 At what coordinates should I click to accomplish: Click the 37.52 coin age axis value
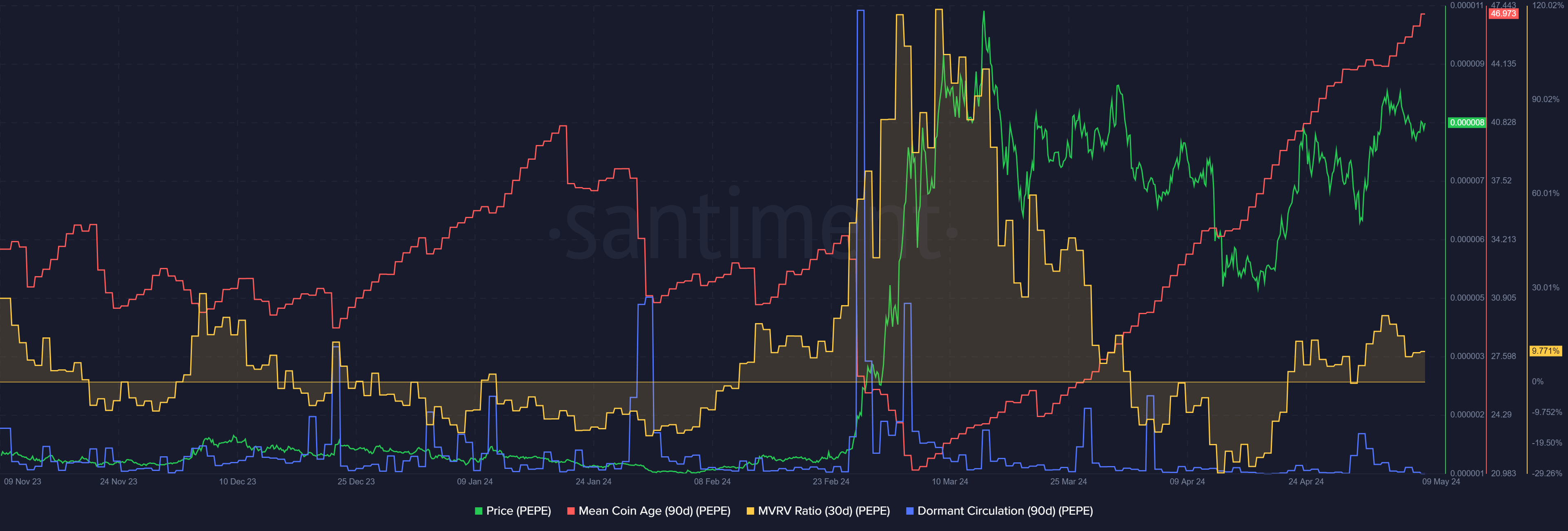coord(1501,181)
